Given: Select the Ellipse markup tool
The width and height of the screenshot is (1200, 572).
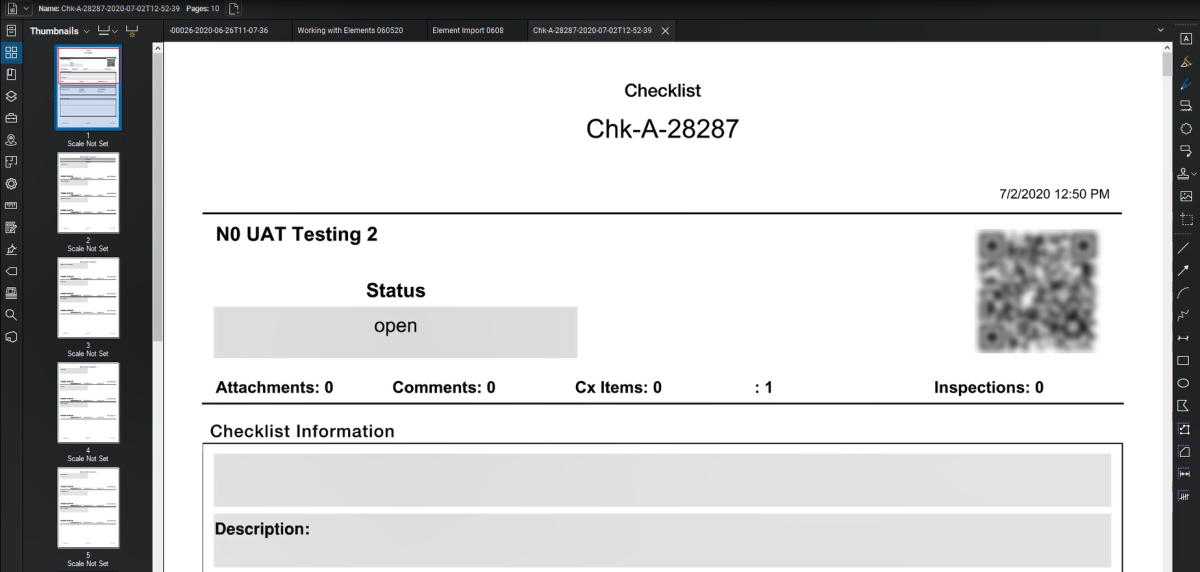Looking at the screenshot, I should pyautogui.click(x=1185, y=383).
